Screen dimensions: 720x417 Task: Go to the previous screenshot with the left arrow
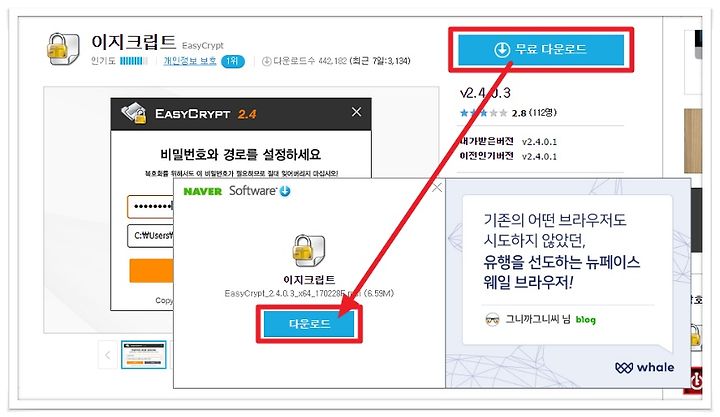(107, 355)
